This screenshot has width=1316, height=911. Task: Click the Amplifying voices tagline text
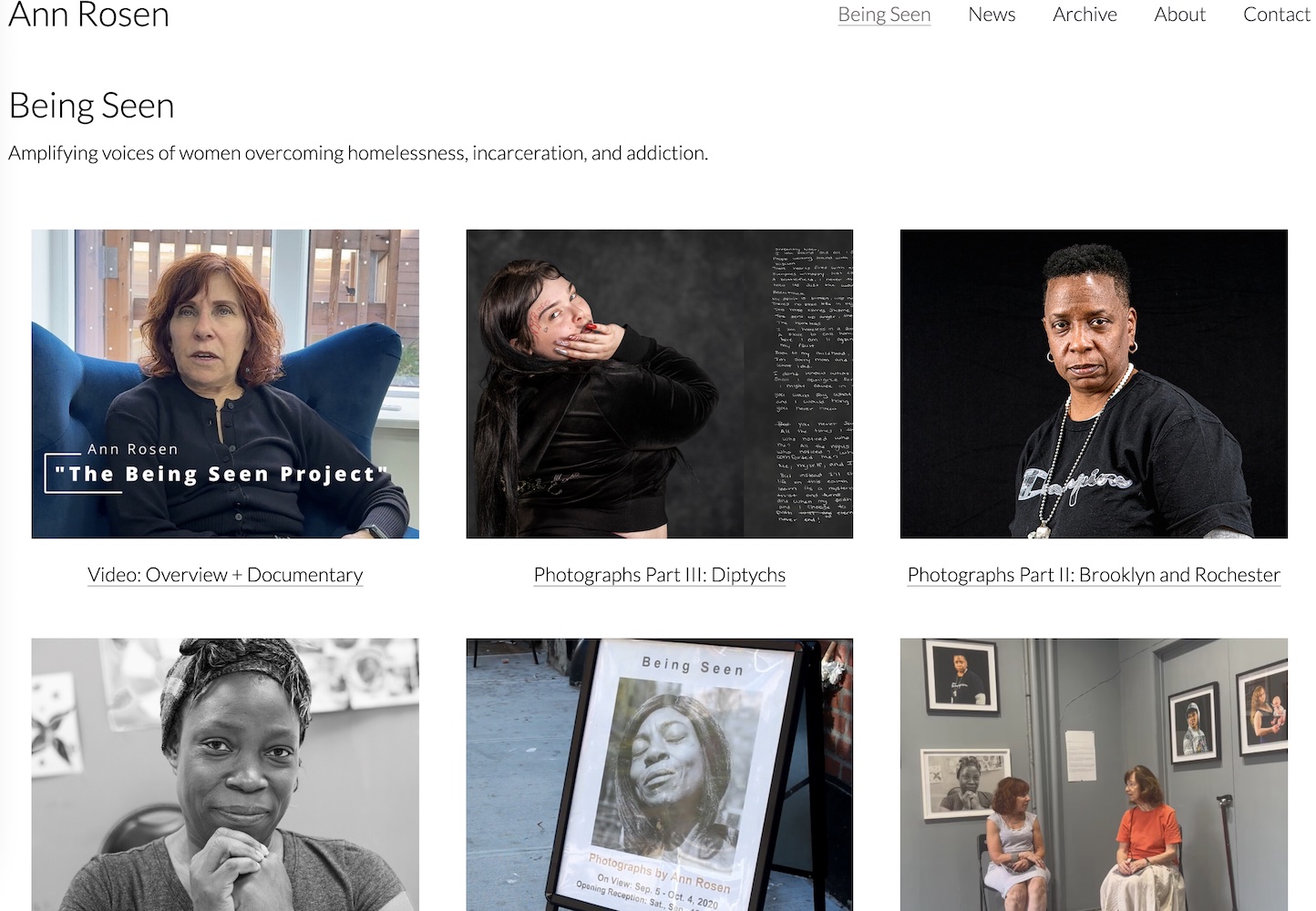click(357, 153)
